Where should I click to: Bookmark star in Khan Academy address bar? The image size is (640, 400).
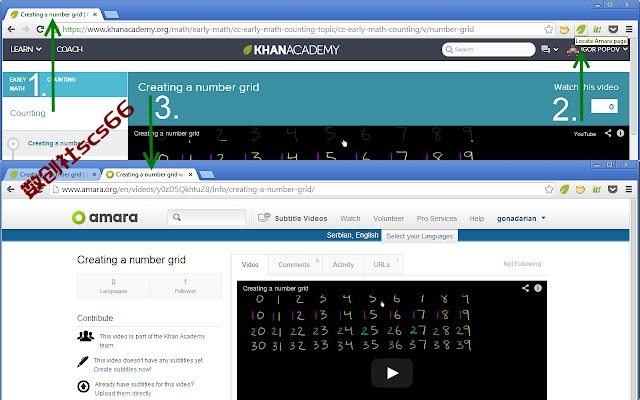549,29
